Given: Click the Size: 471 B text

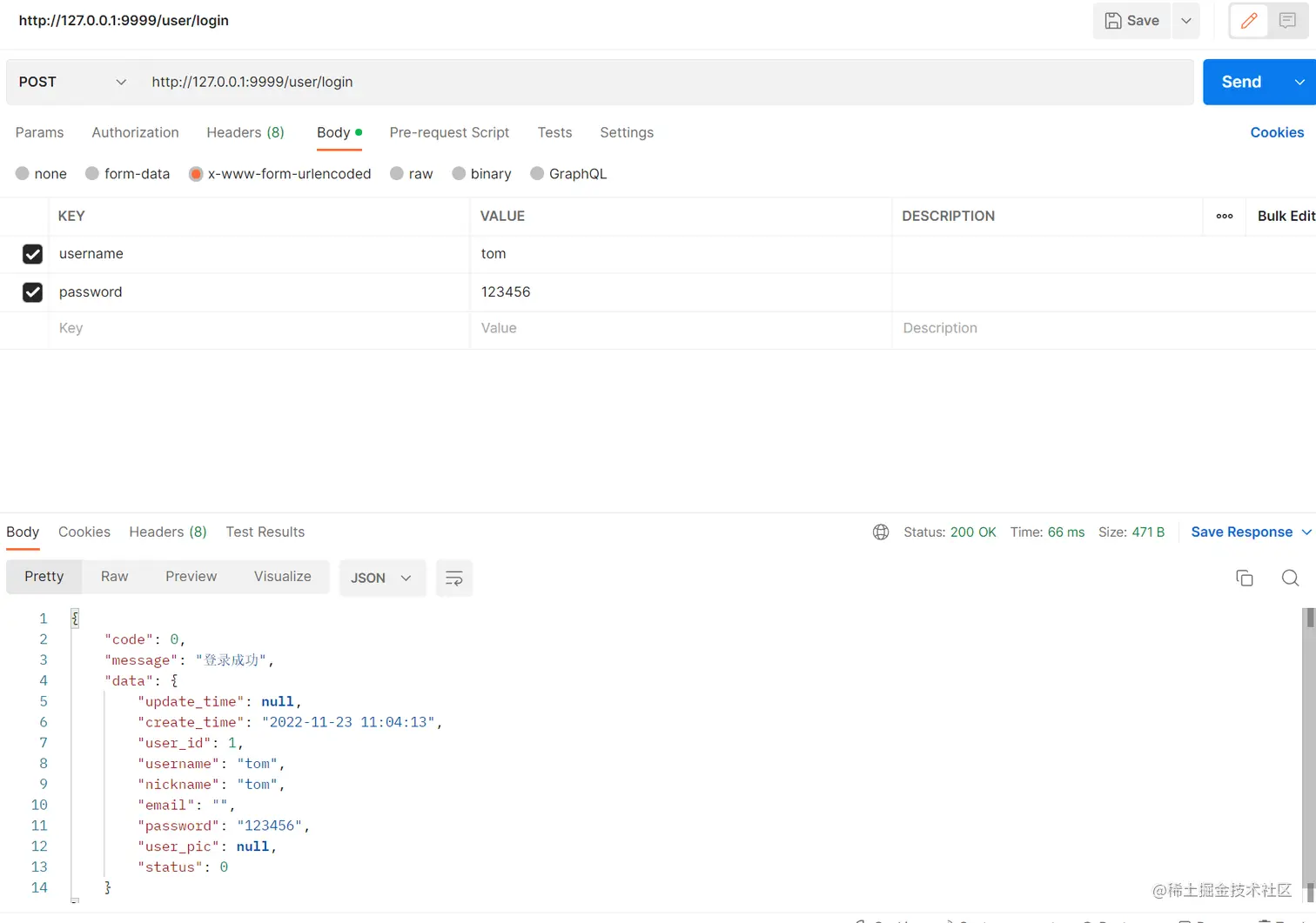Looking at the screenshot, I should pos(1131,532).
